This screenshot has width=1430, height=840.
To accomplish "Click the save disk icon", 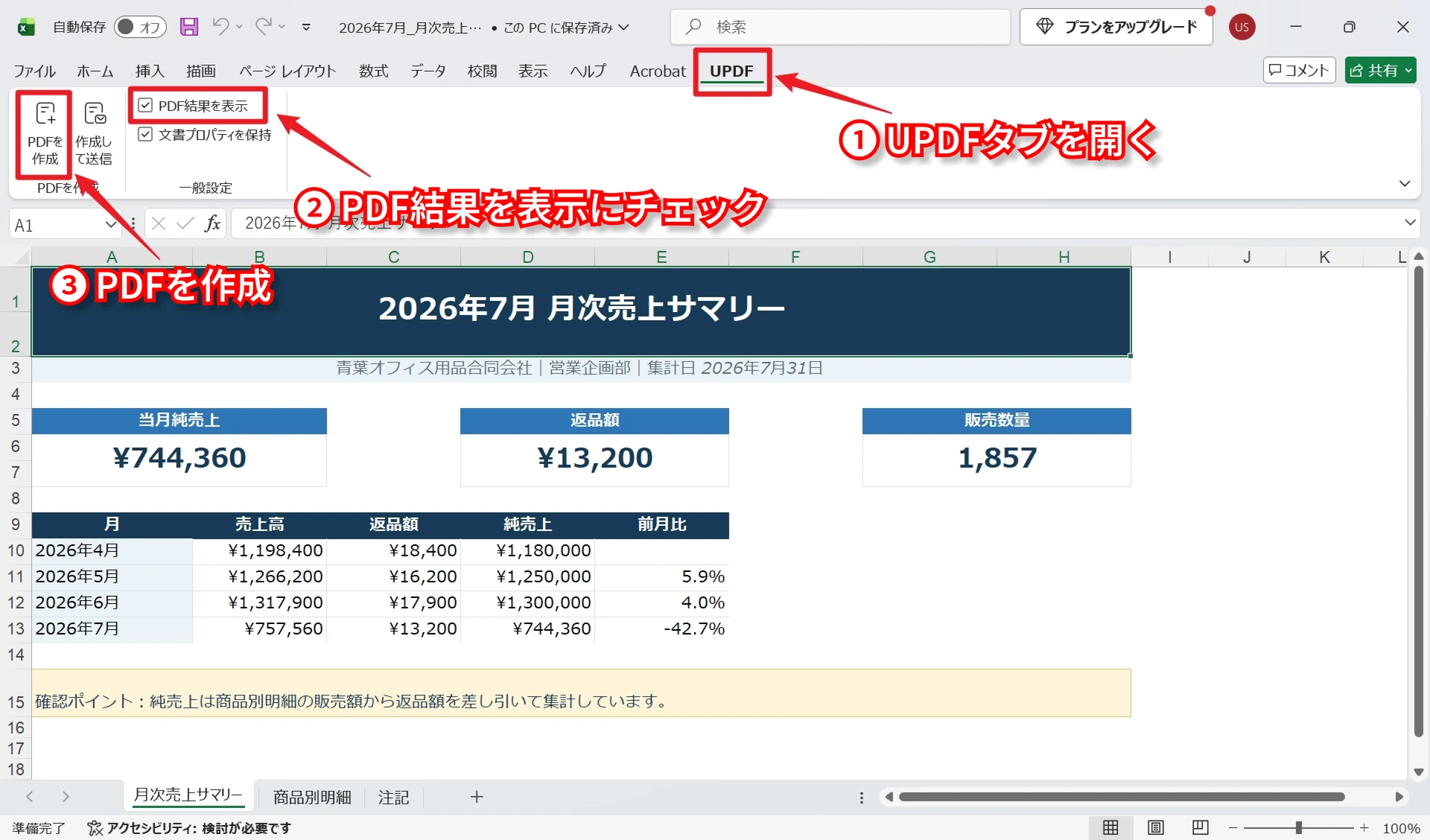I will [x=189, y=27].
